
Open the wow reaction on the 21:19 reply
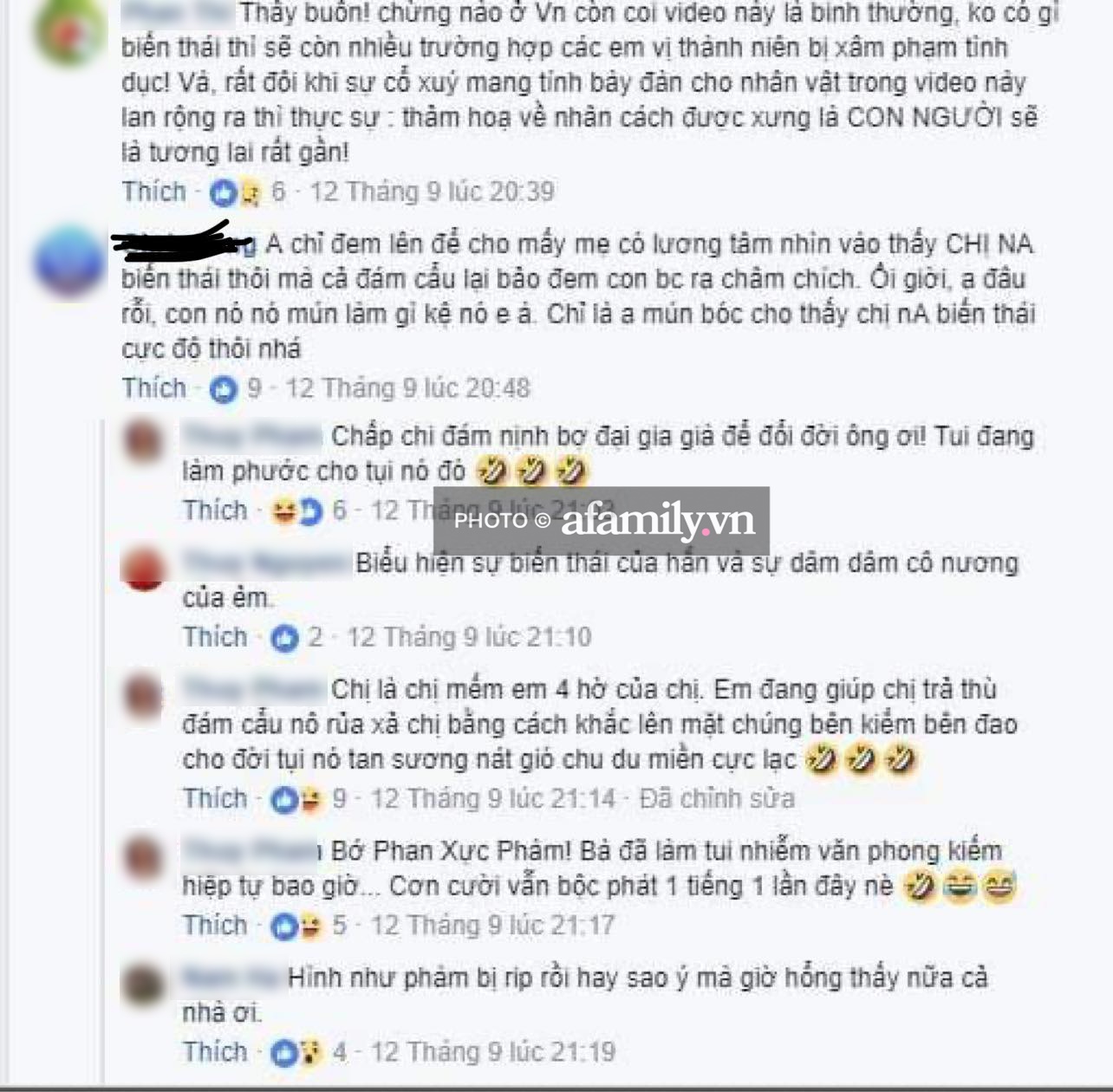[310, 1053]
